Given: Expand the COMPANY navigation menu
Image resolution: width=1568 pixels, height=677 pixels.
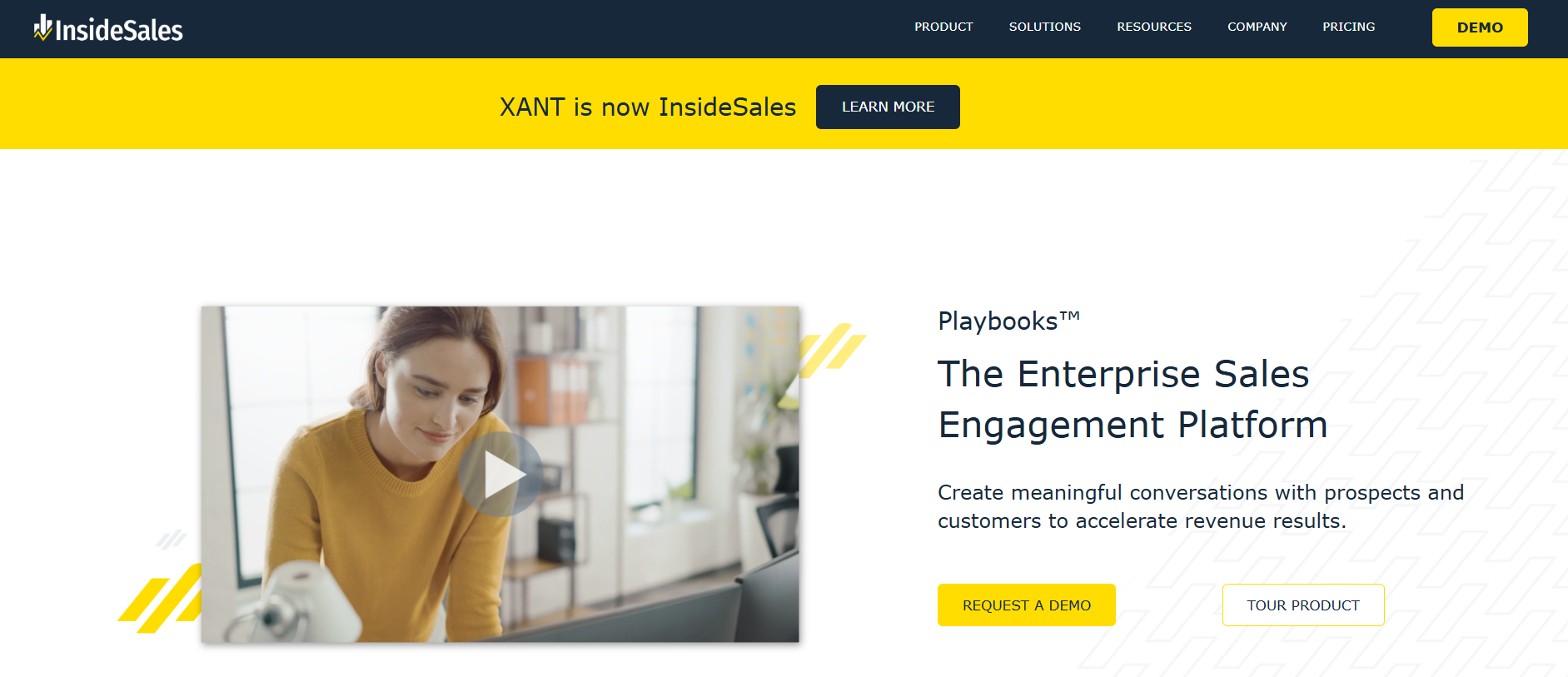Looking at the screenshot, I should coord(1257,27).
